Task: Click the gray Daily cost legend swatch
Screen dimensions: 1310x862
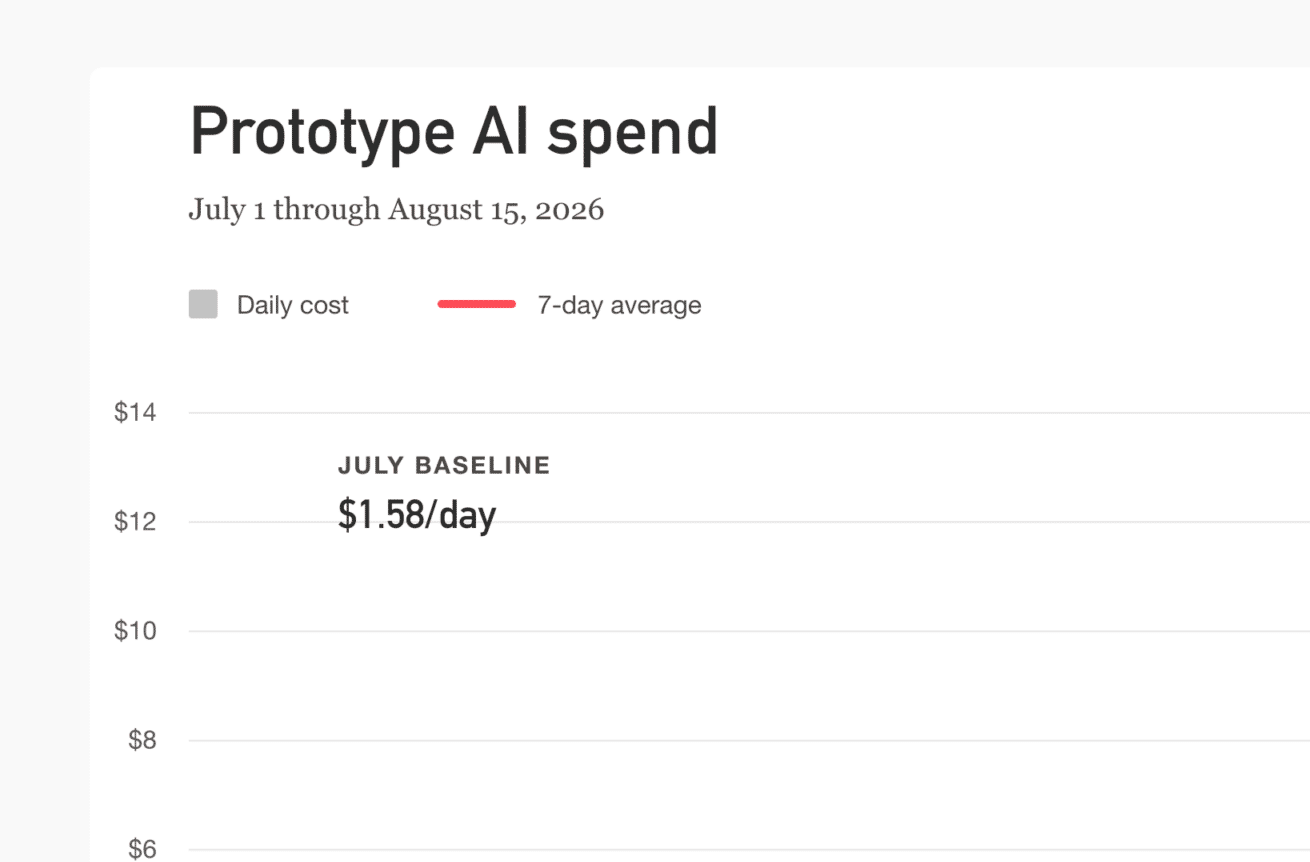Action: coord(203,304)
